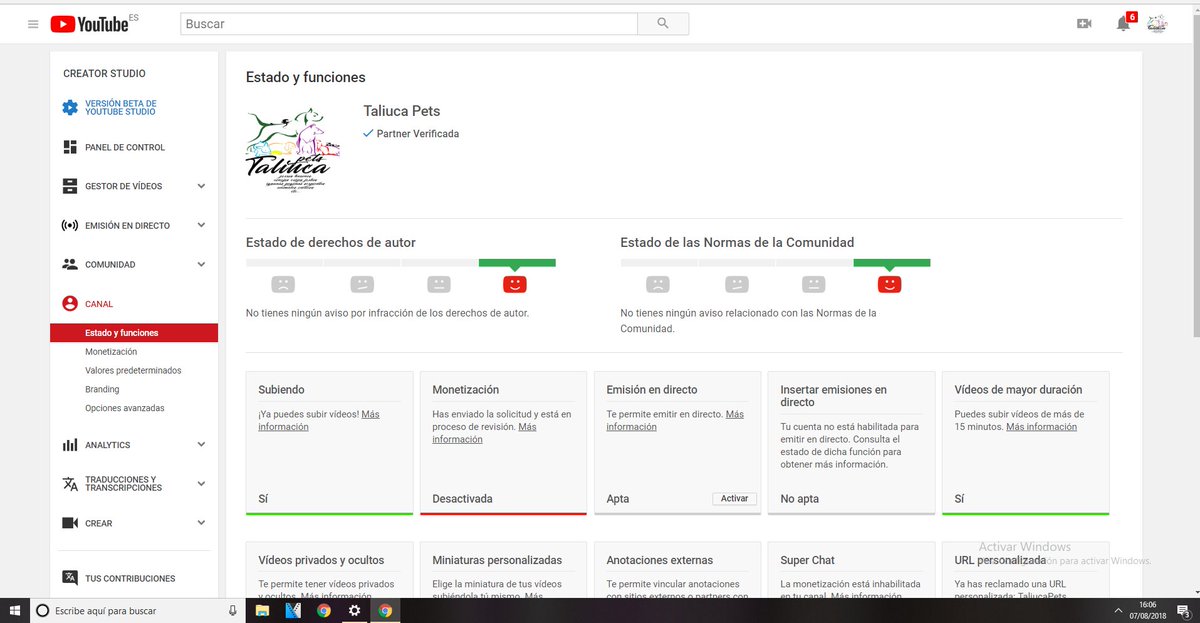The image size is (1200, 623).
Task: Click the Desactivada status in Monetización card
Action: pyautogui.click(x=462, y=498)
